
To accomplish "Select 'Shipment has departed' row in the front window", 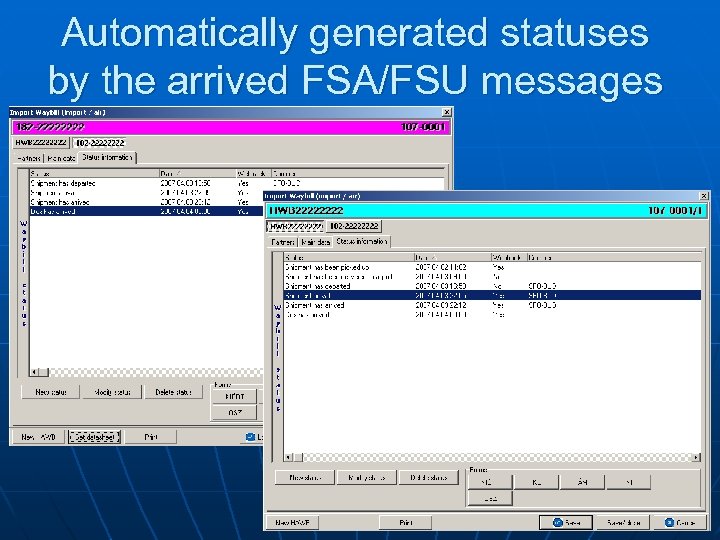I will pos(492,286).
